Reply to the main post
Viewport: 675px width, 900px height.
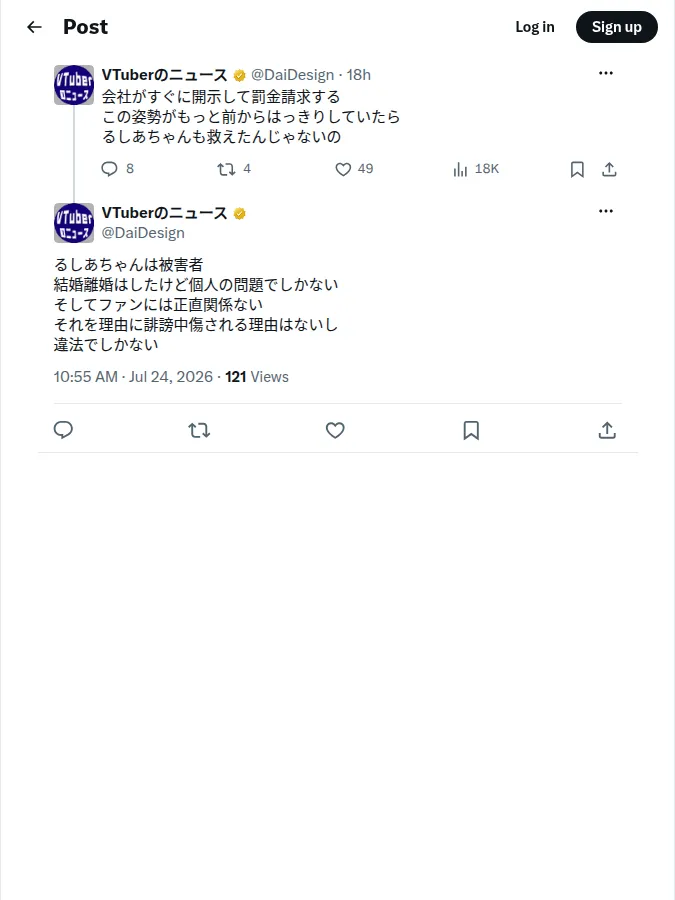coord(63,430)
